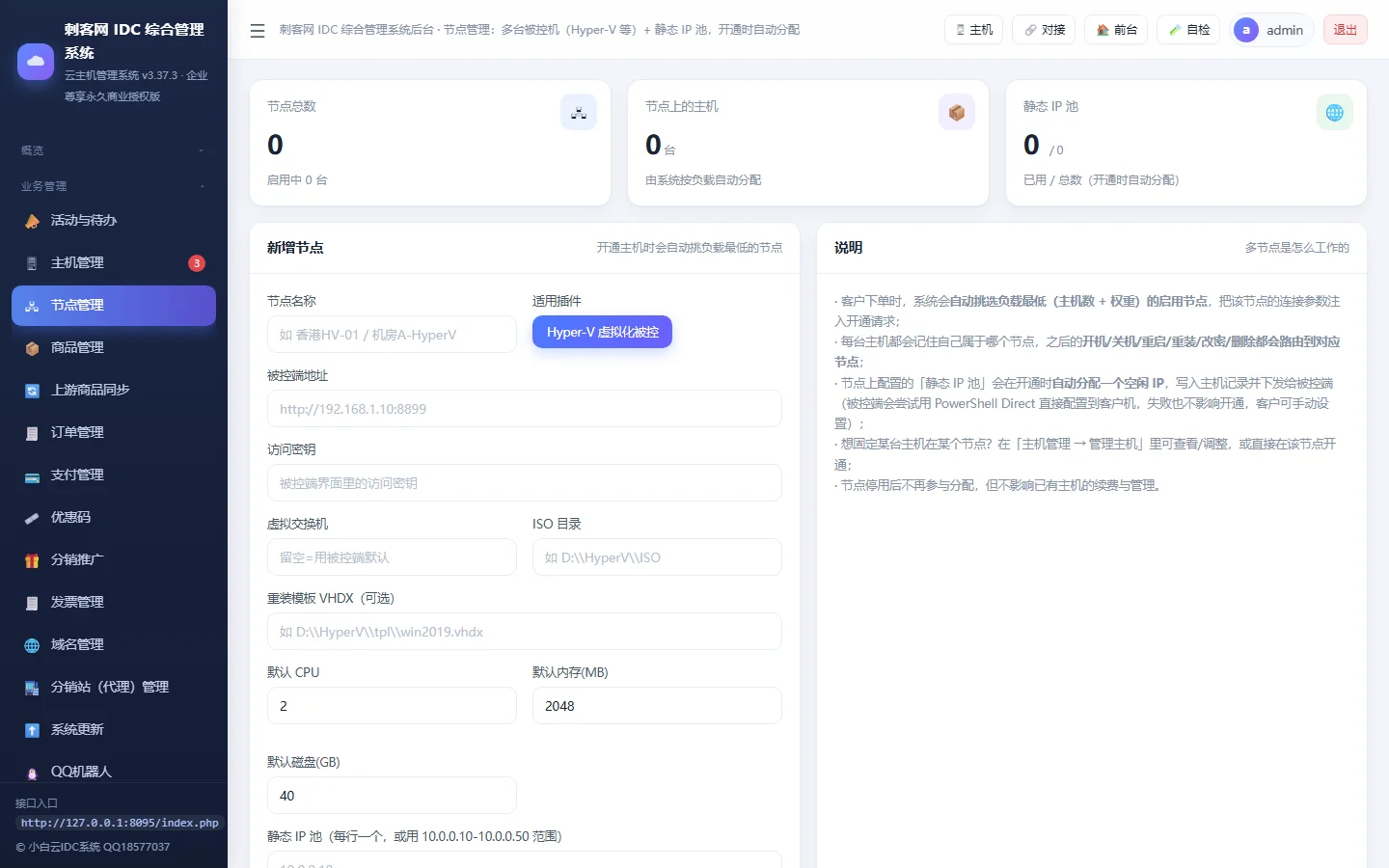This screenshot has width=1389, height=868.
Task: Go to 订单管理 menu item
Action: (114, 433)
